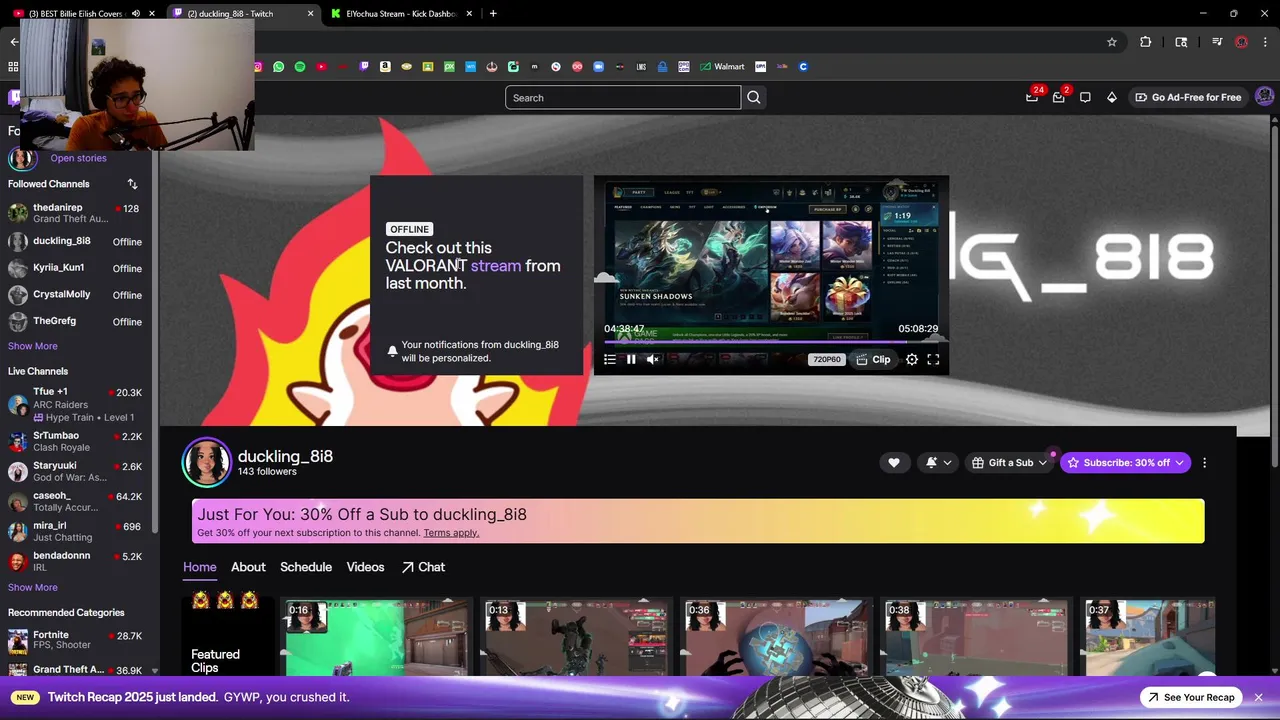Select the About channel tab

coord(248,567)
